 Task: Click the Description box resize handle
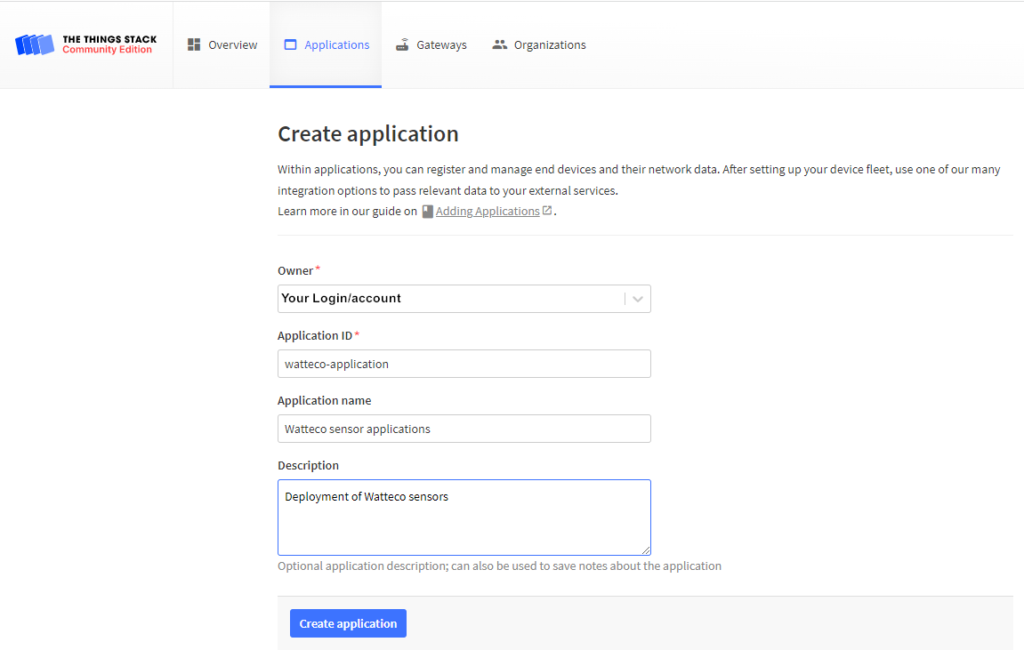[x=645, y=550]
